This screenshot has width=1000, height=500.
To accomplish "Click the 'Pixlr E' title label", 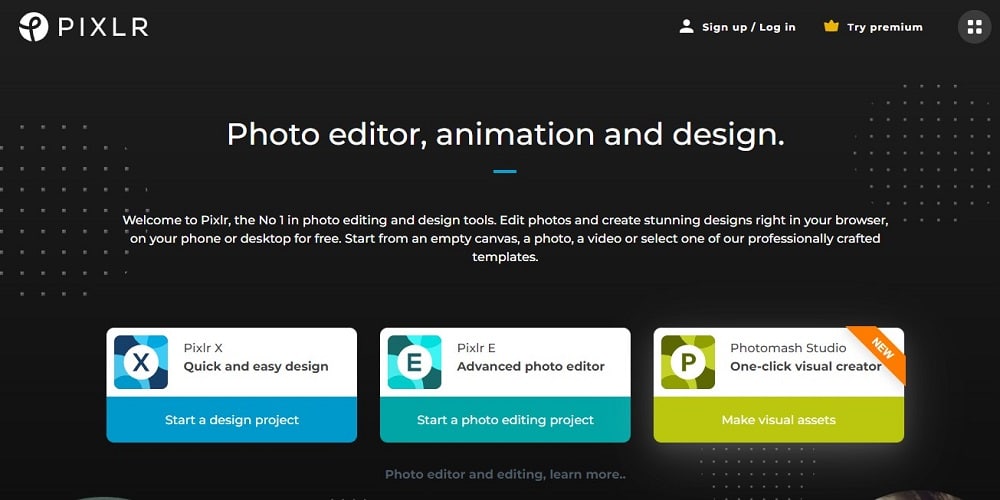I will tap(476, 348).
